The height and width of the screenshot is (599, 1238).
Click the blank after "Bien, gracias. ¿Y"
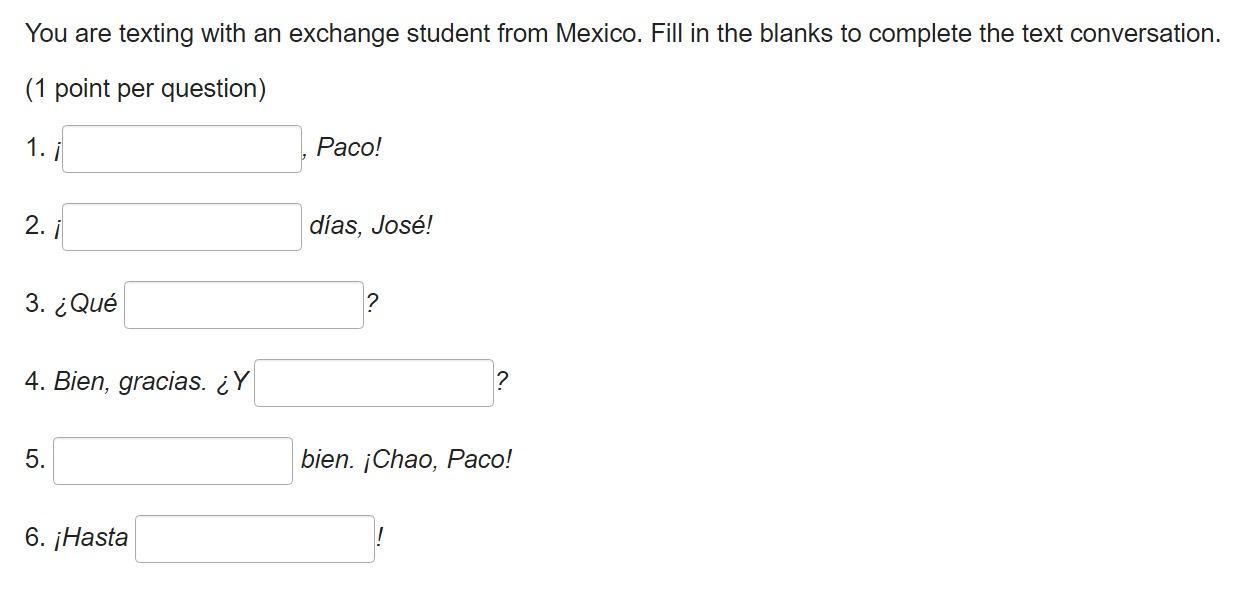[x=374, y=383]
